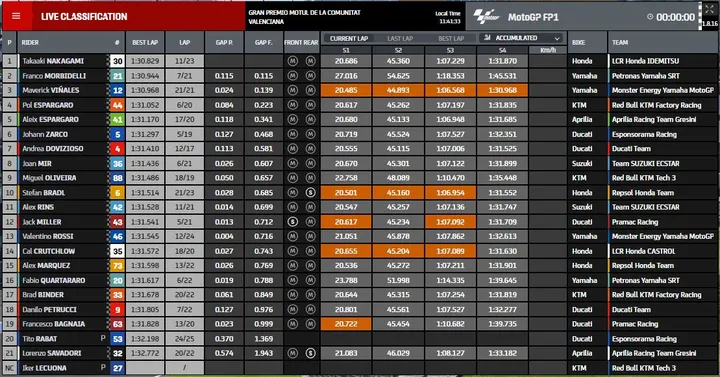Click Rabat's pit status P indicator
Screen dimensions: 720x377
pos(103,338)
